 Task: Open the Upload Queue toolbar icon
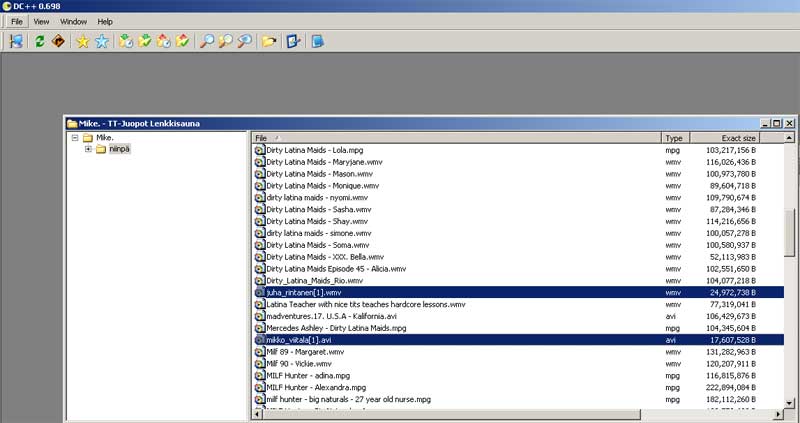163,41
